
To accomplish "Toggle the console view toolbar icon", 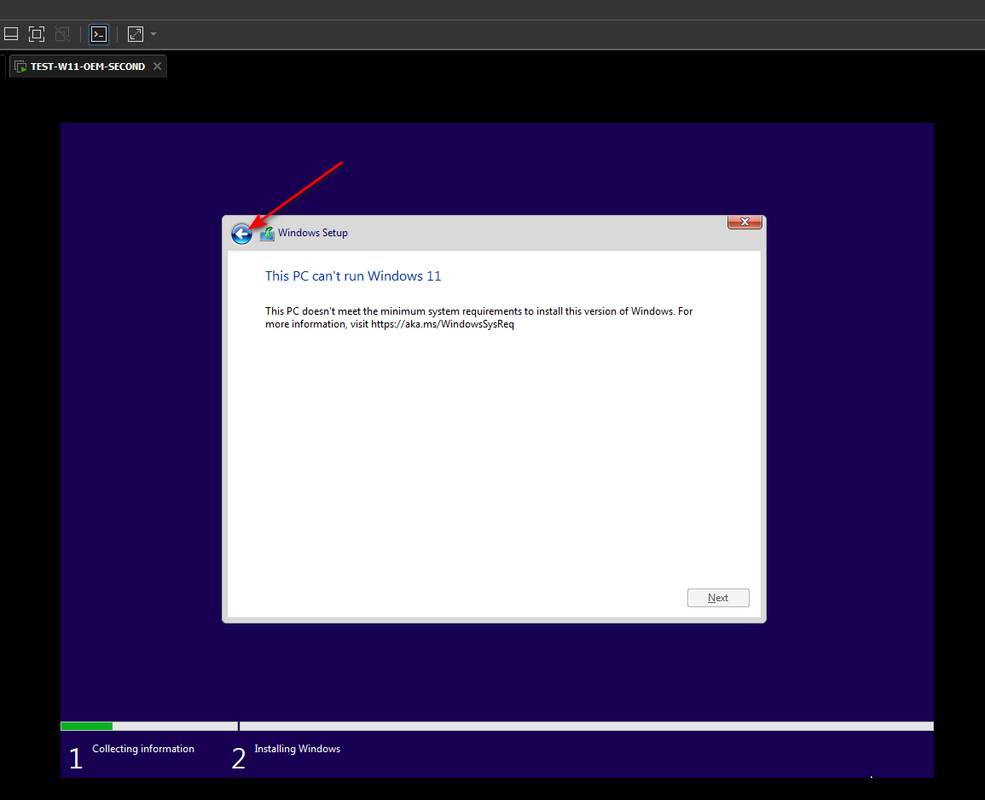I will (x=99, y=34).
